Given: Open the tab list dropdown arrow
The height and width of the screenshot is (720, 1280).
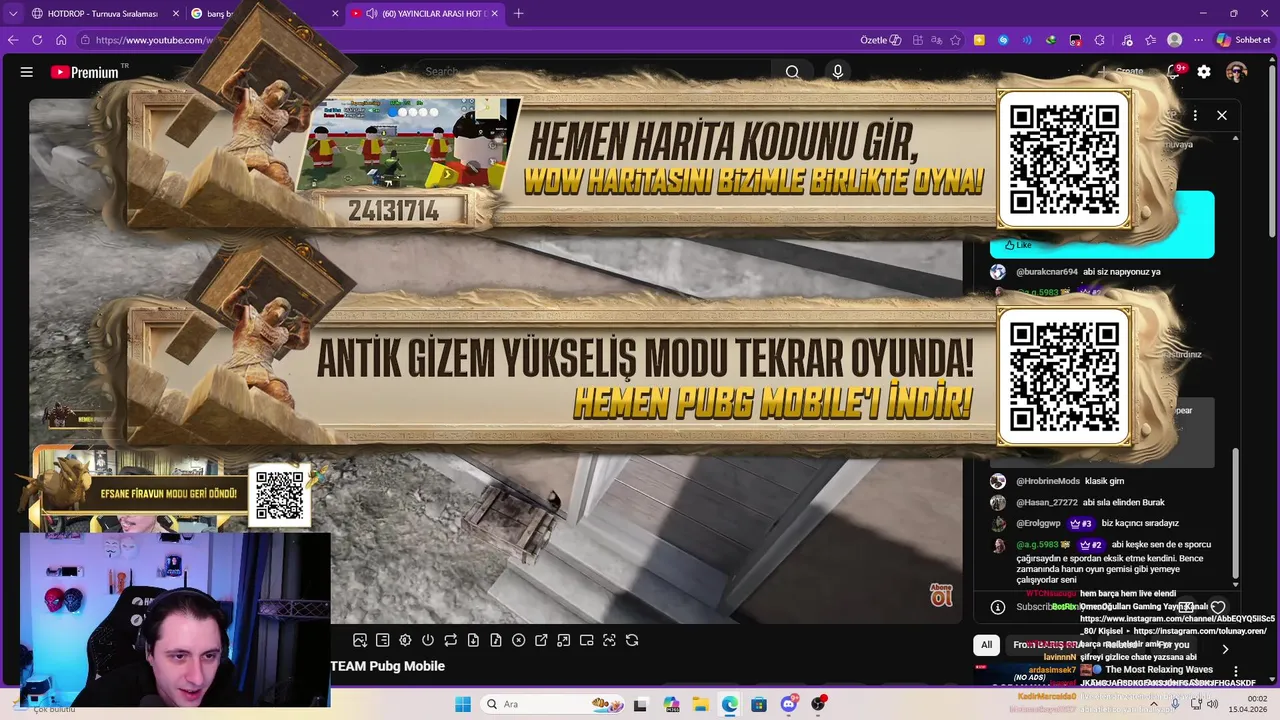Looking at the screenshot, I should 13,13.
